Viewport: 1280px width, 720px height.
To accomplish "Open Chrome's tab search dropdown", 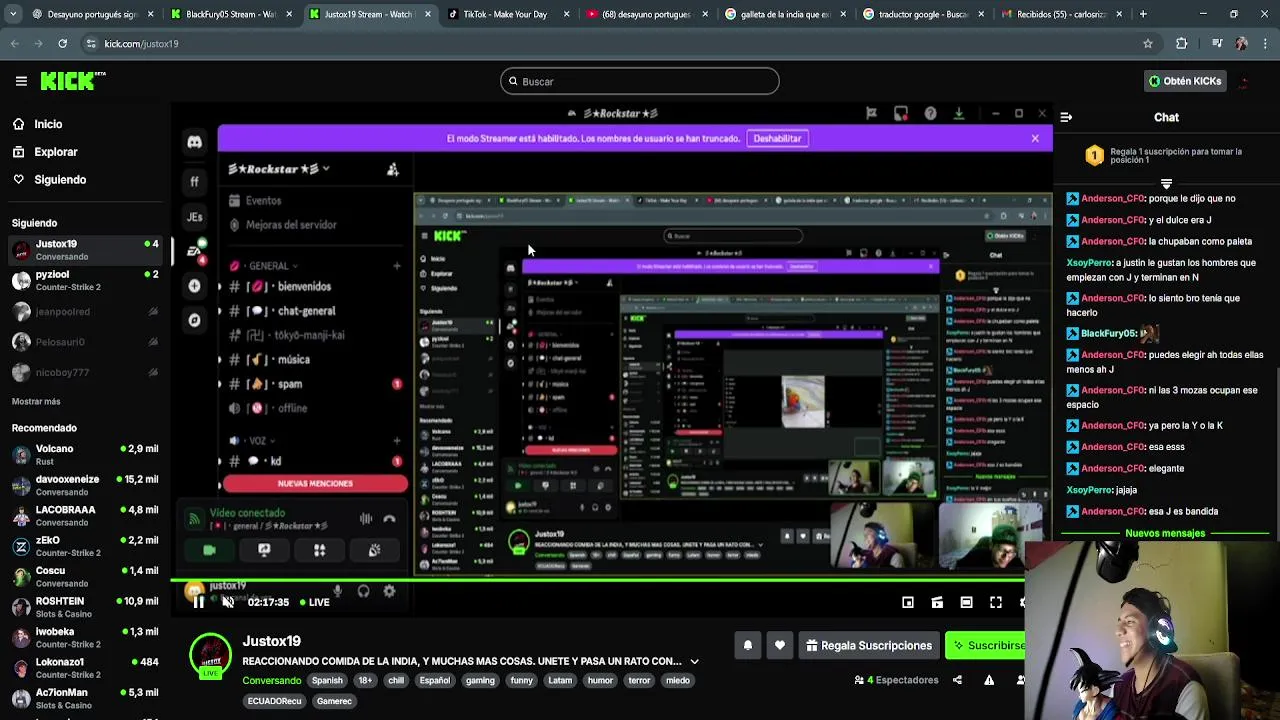I will click(x=14, y=14).
